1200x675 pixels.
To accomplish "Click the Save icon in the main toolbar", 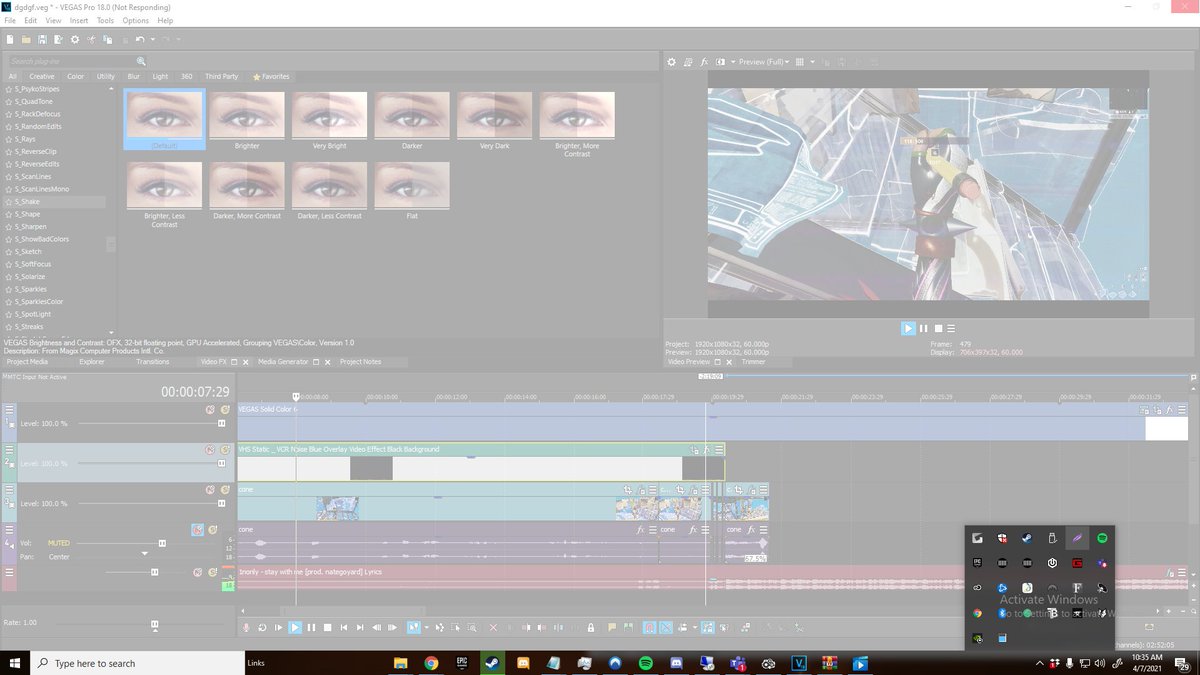I will (42, 39).
